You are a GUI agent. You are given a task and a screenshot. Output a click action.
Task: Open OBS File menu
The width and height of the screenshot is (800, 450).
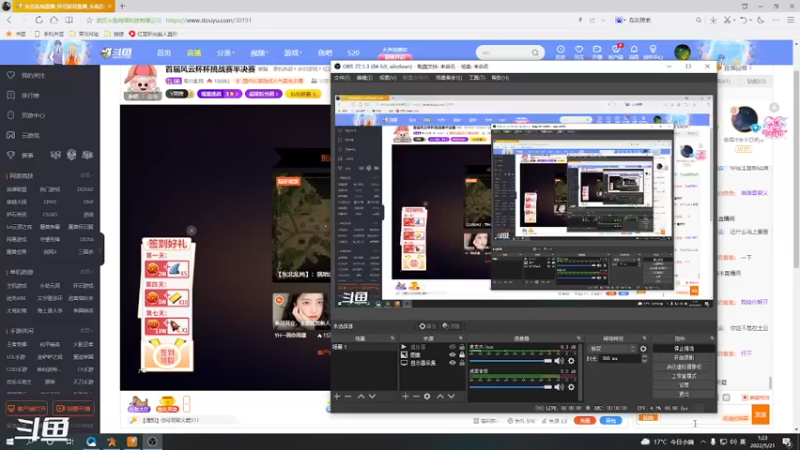(x=342, y=78)
